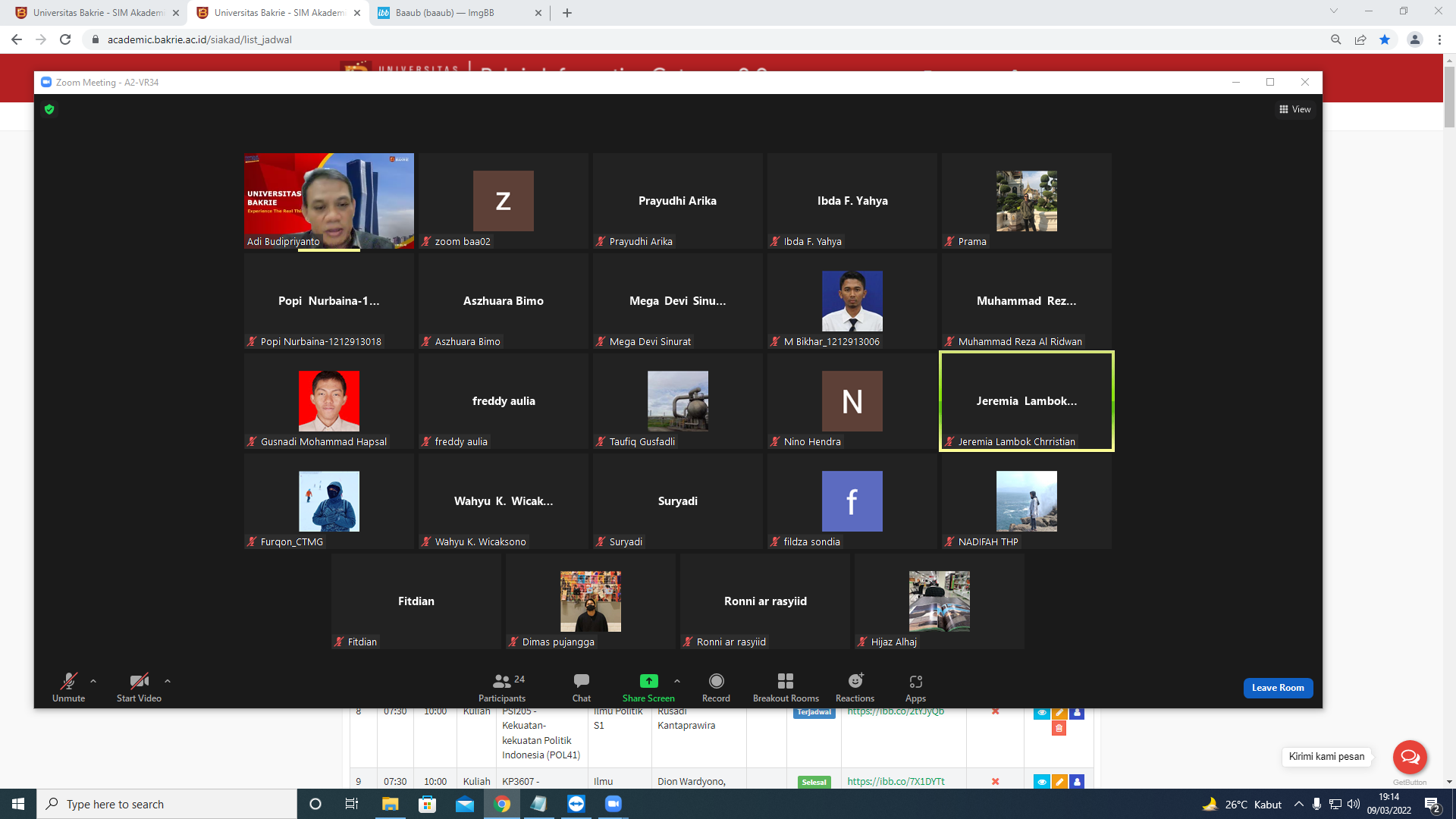Viewport: 1456px width, 819px height.
Task: Open the Chrome three-dot menu
Action: pyautogui.click(x=1439, y=39)
